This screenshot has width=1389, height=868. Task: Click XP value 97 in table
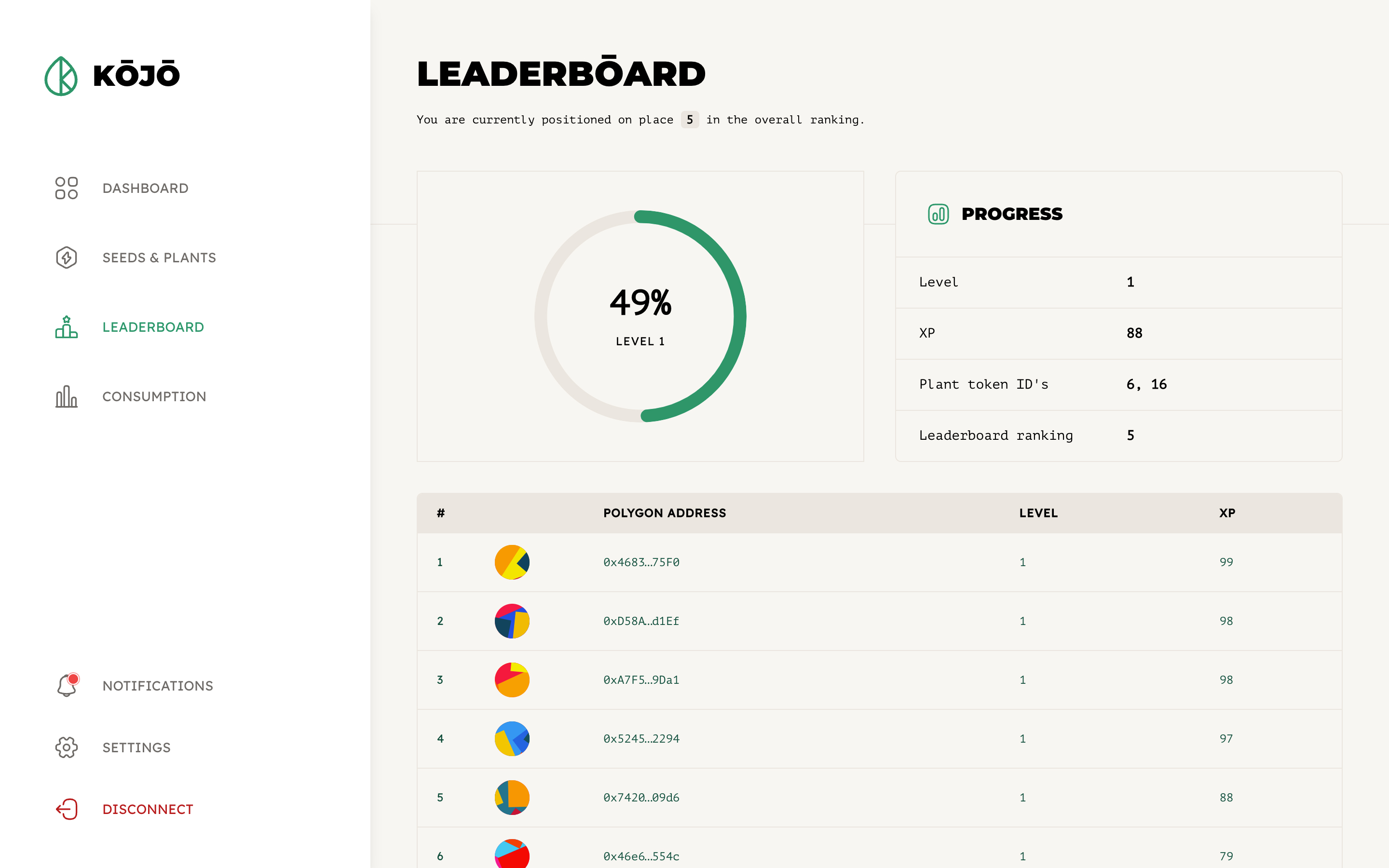point(1226,739)
